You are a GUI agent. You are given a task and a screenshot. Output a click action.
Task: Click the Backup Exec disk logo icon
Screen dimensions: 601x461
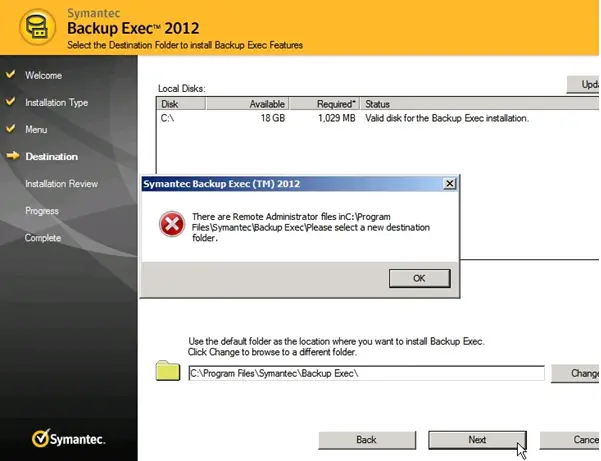click(x=37, y=27)
